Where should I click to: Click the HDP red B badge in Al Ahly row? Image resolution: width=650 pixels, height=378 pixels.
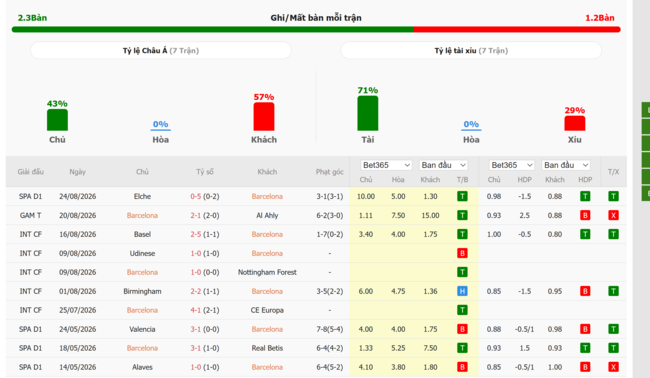pyautogui.click(x=585, y=216)
